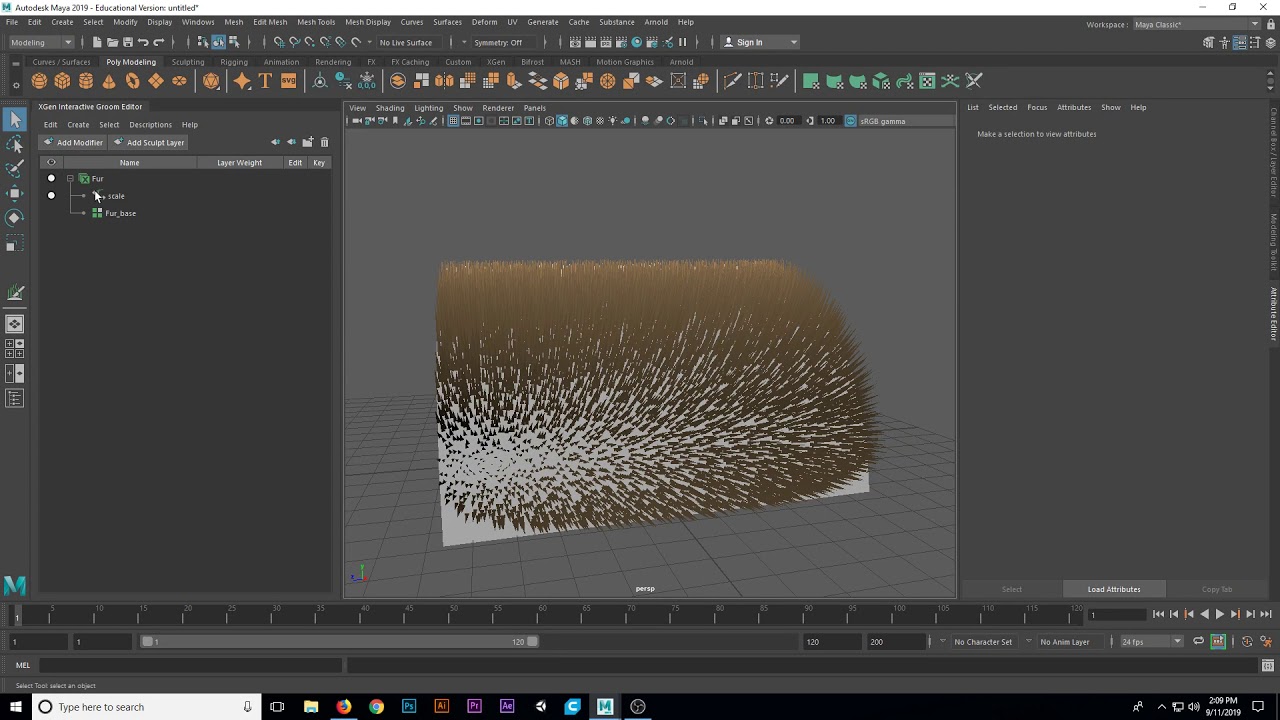
Task: Toggle the Attribute Editor sidebar tab
Action: pos(1274,314)
